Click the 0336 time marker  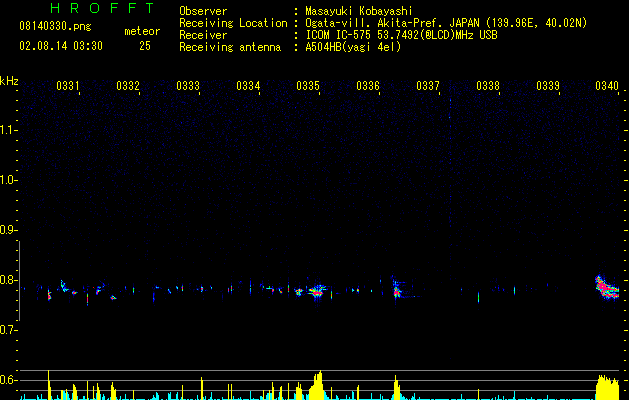pos(368,85)
